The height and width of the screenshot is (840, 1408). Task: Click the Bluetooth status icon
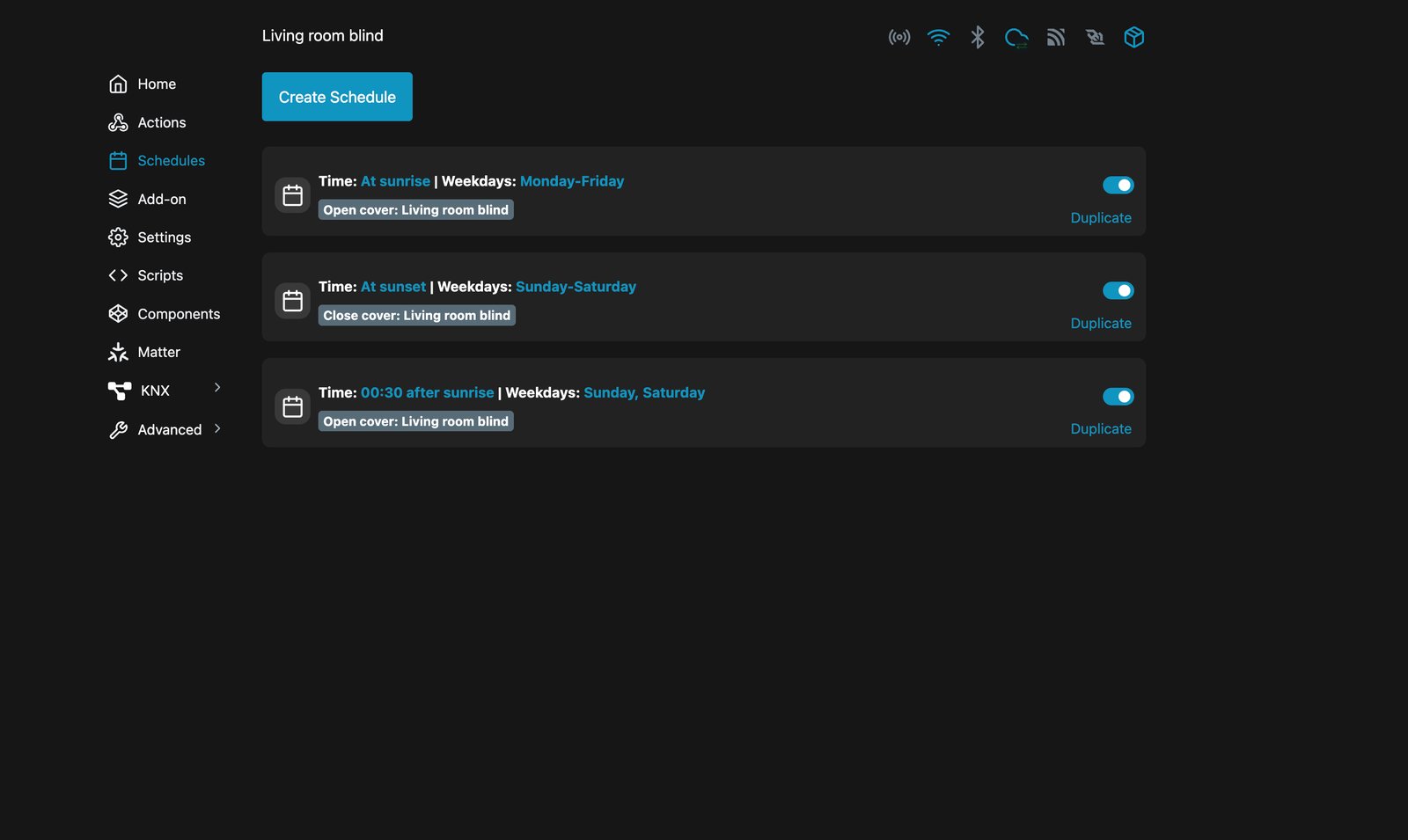click(978, 37)
